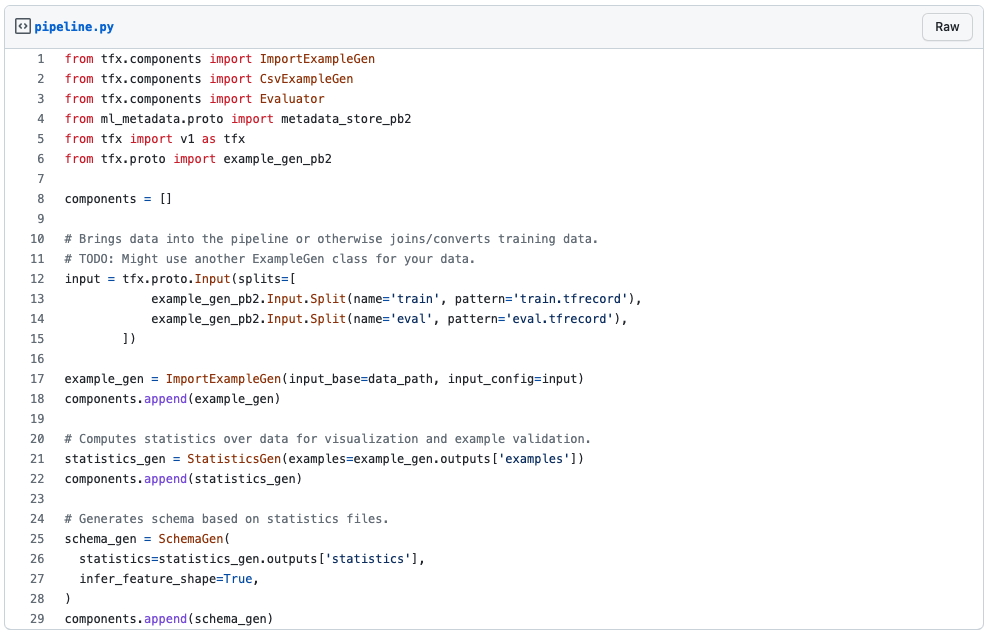Click line number 17
989x632 pixels.
point(38,379)
